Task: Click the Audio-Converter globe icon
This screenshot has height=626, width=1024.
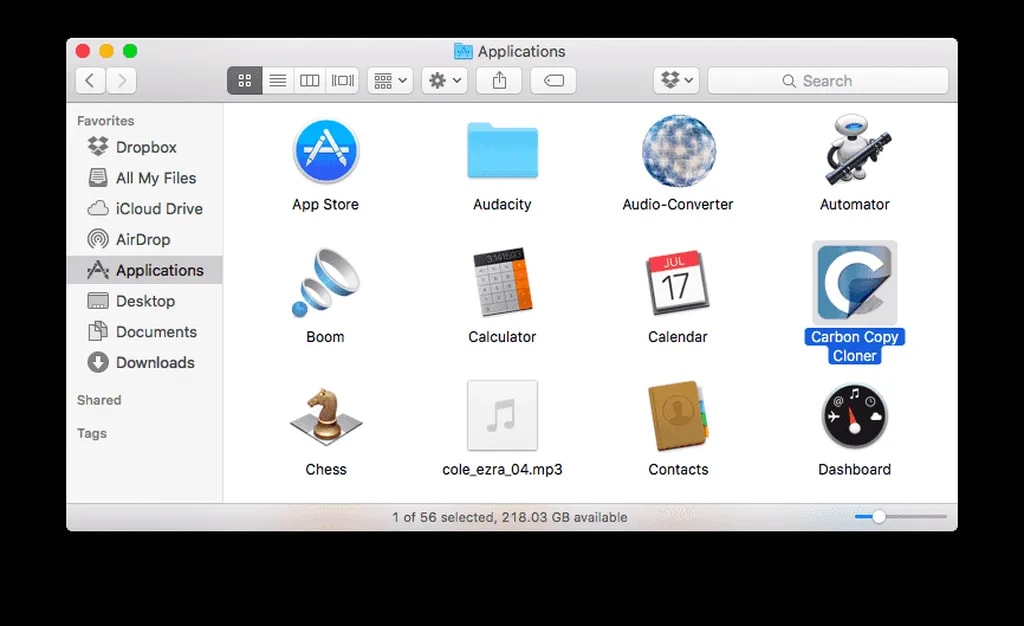Action: point(677,151)
